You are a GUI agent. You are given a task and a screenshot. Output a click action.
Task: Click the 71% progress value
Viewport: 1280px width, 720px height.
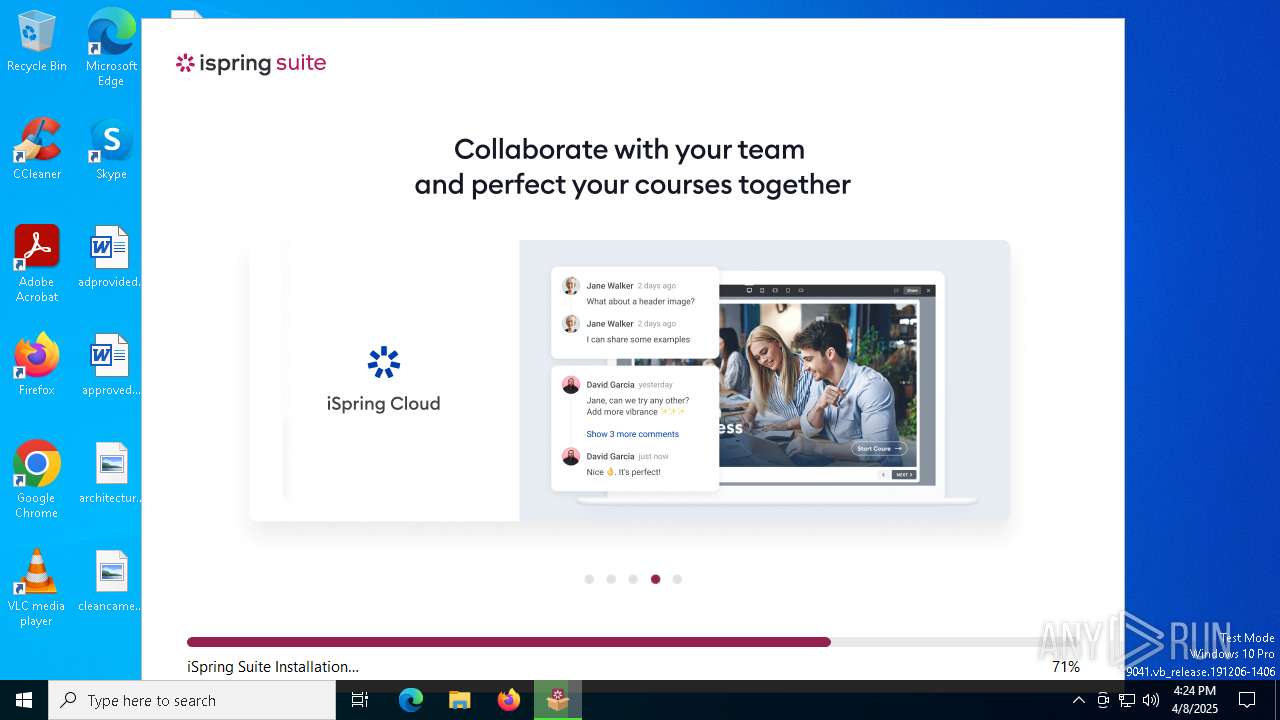coord(1065,666)
